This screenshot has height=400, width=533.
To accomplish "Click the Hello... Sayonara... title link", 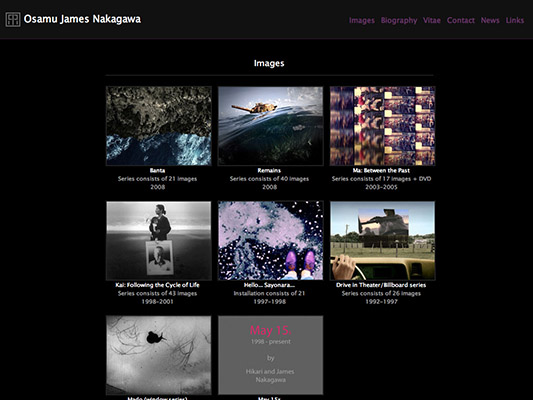I will (269, 285).
